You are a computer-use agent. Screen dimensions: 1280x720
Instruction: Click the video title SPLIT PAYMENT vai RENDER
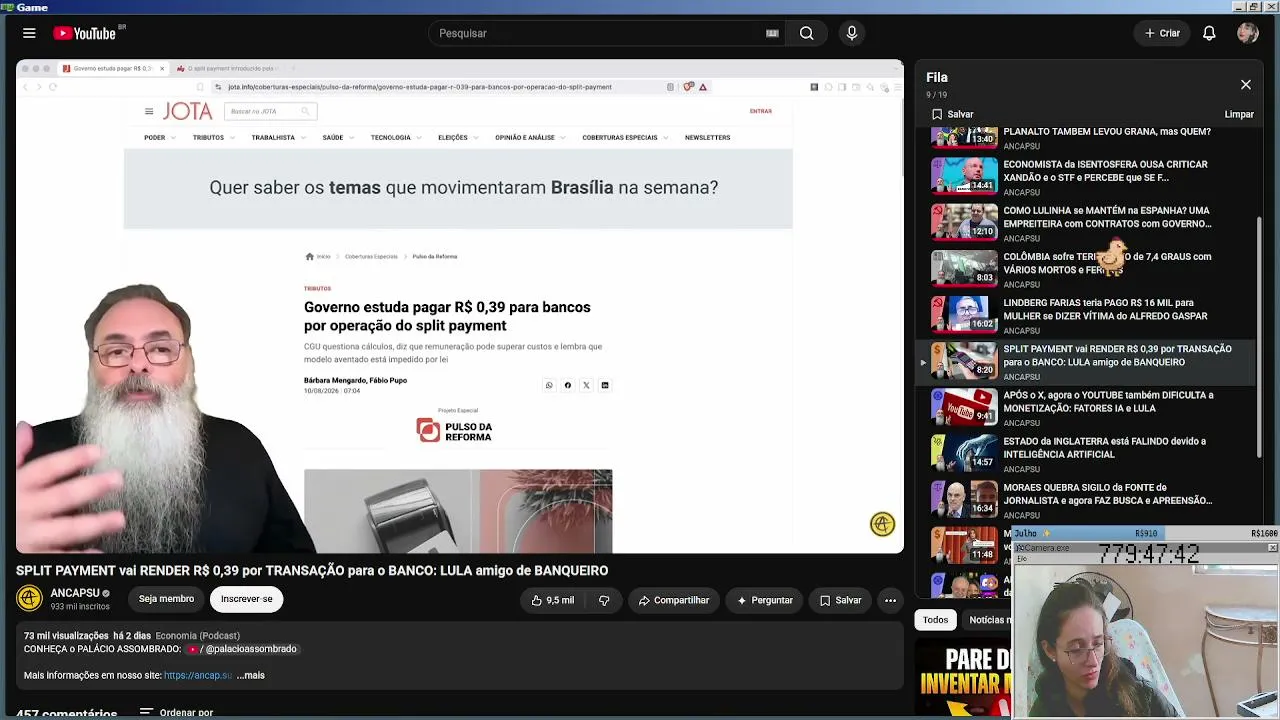pos(312,571)
